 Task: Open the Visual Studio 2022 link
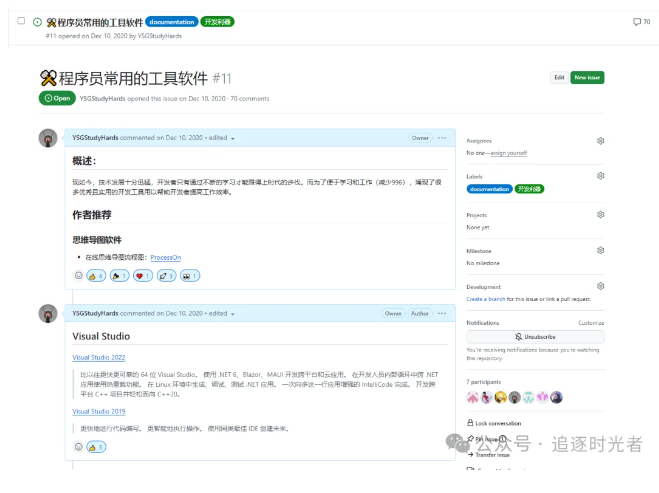(98, 357)
